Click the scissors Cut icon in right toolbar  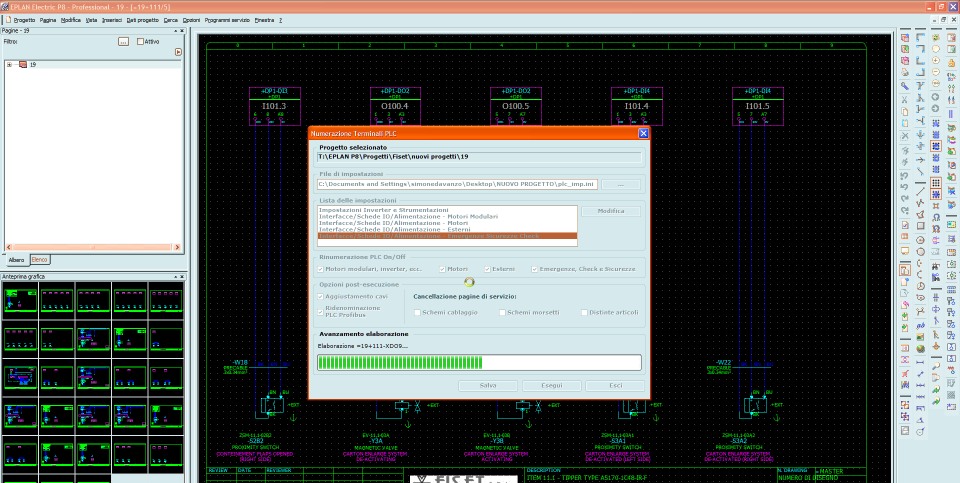[905, 99]
